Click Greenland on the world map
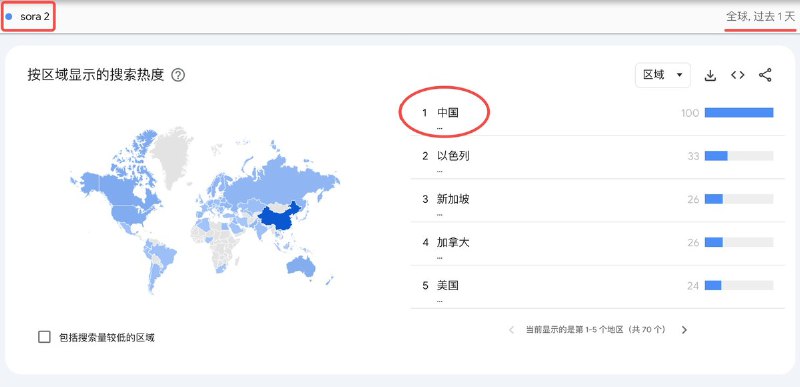800x387 pixels. click(x=173, y=156)
